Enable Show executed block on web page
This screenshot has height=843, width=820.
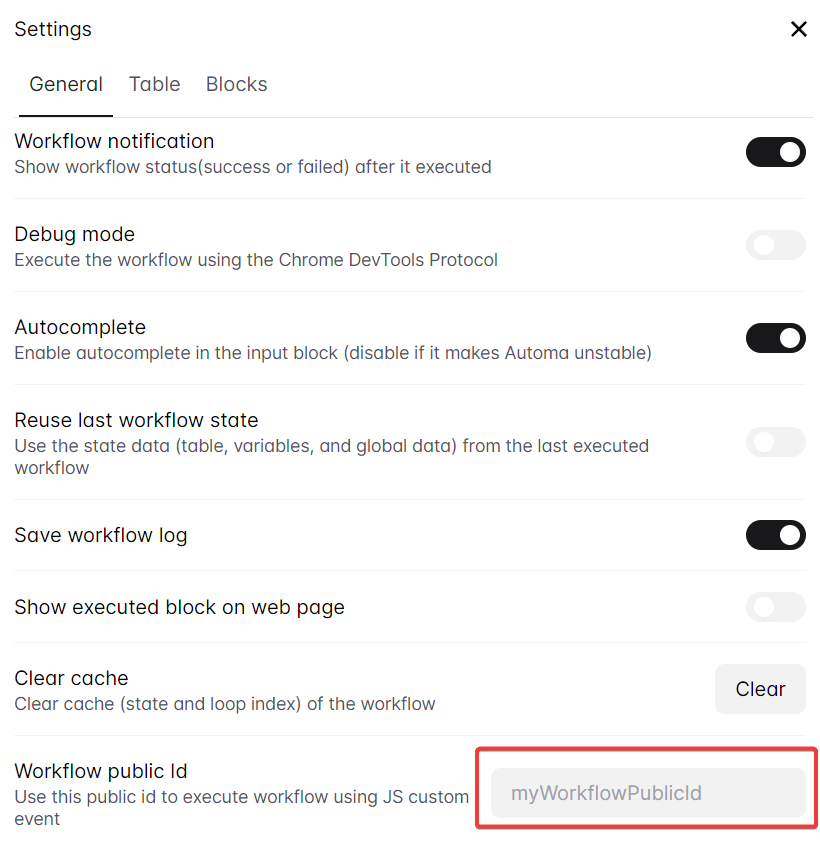tap(775, 608)
